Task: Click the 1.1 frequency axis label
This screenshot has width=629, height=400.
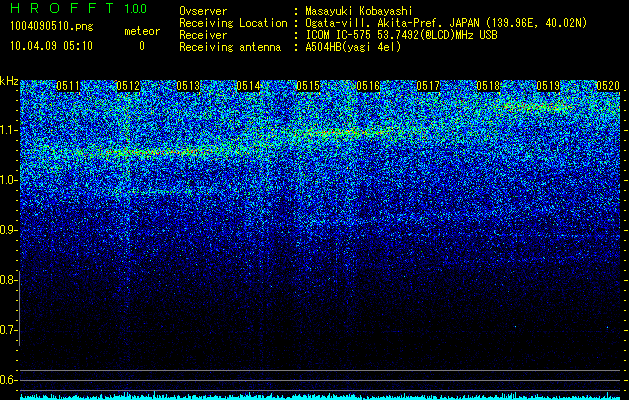Action: click(8, 130)
